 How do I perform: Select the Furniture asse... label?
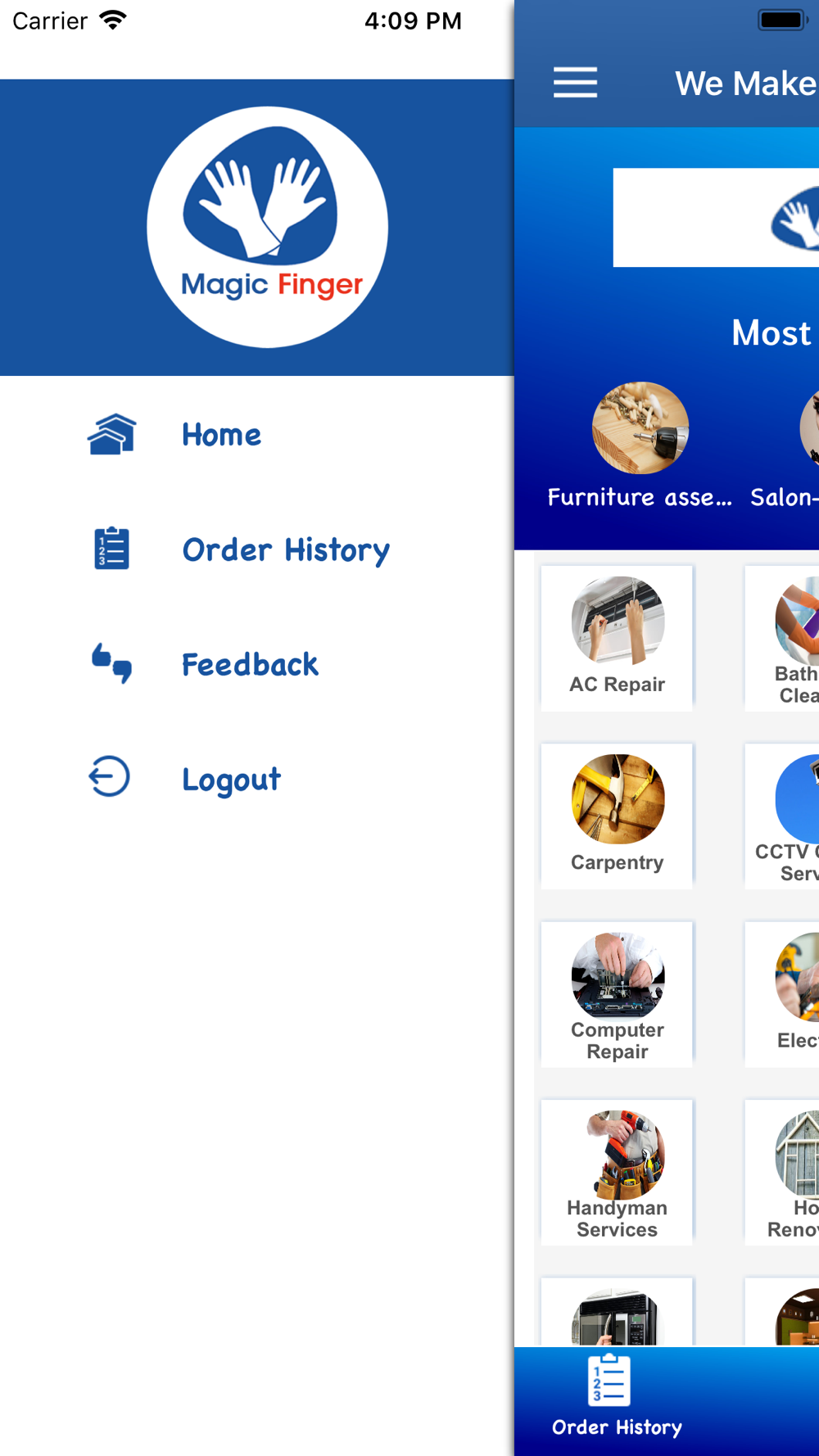[x=640, y=497]
